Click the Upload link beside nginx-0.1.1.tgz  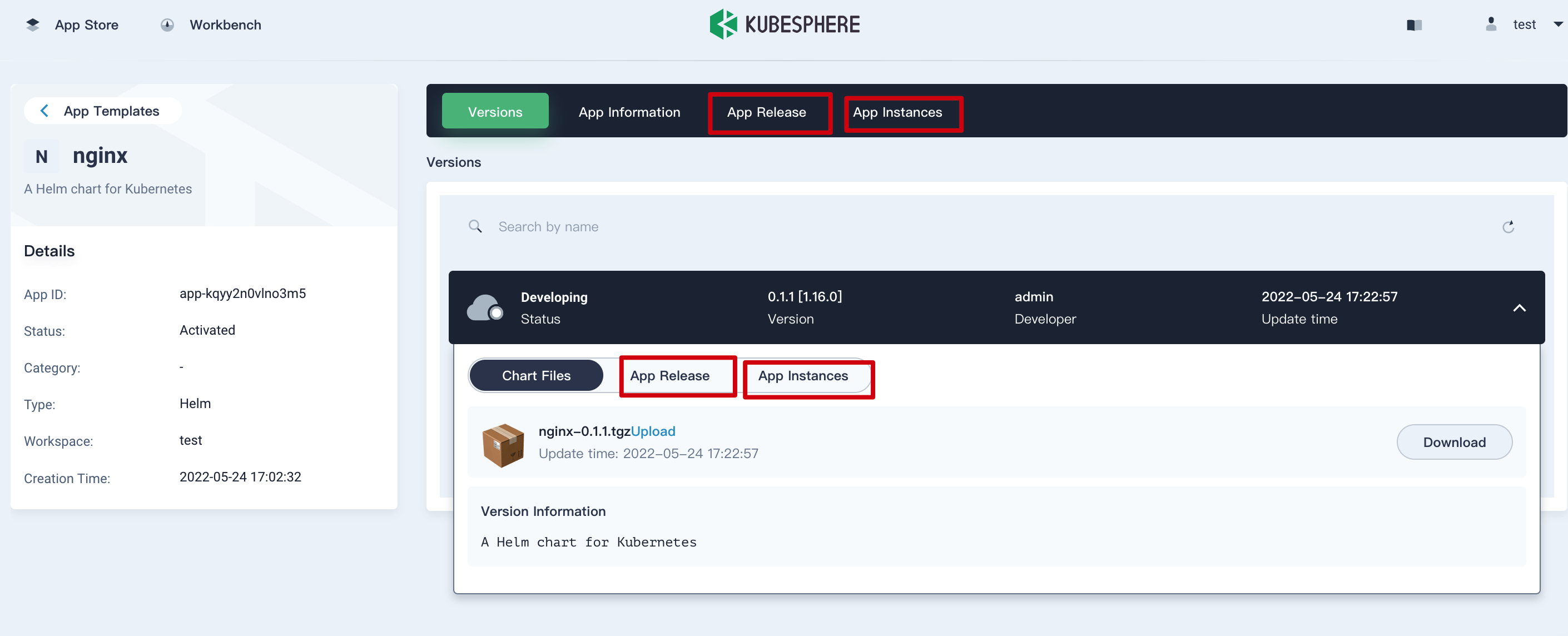[653, 431]
